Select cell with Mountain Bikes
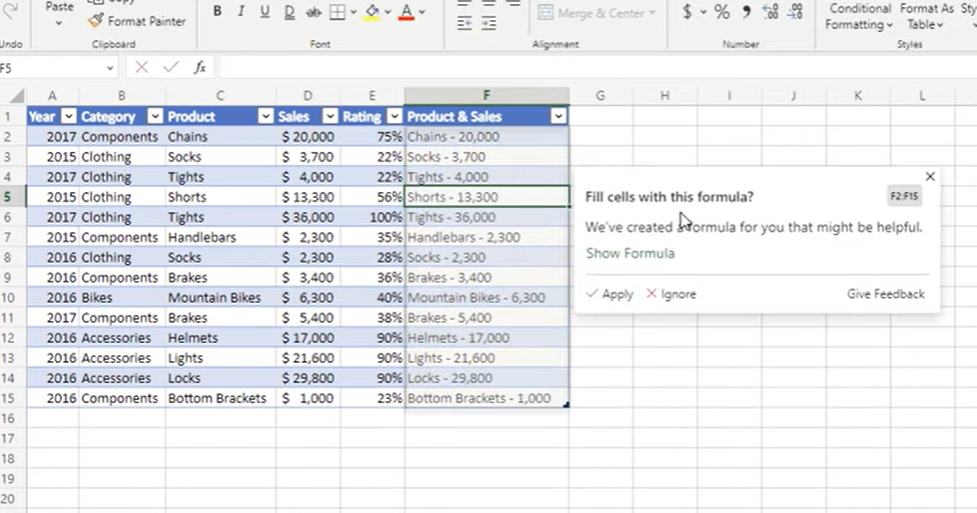The height and width of the screenshot is (513, 977). 221,297
